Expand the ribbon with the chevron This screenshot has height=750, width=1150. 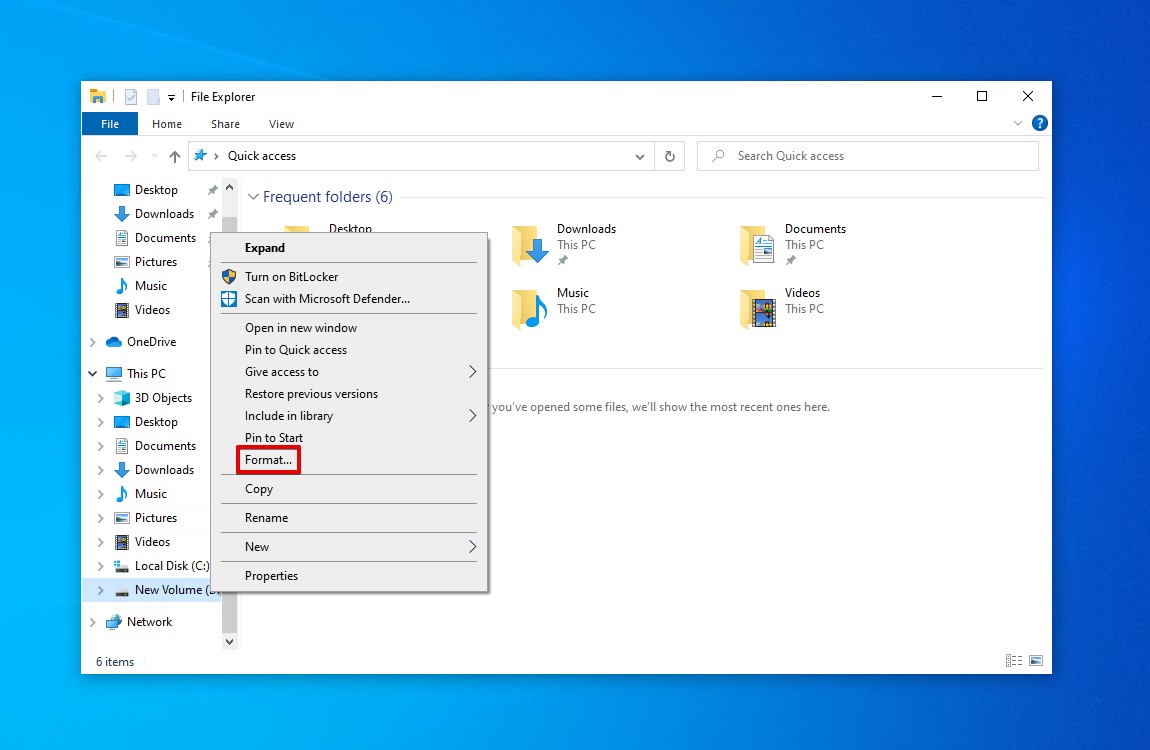pos(1017,123)
